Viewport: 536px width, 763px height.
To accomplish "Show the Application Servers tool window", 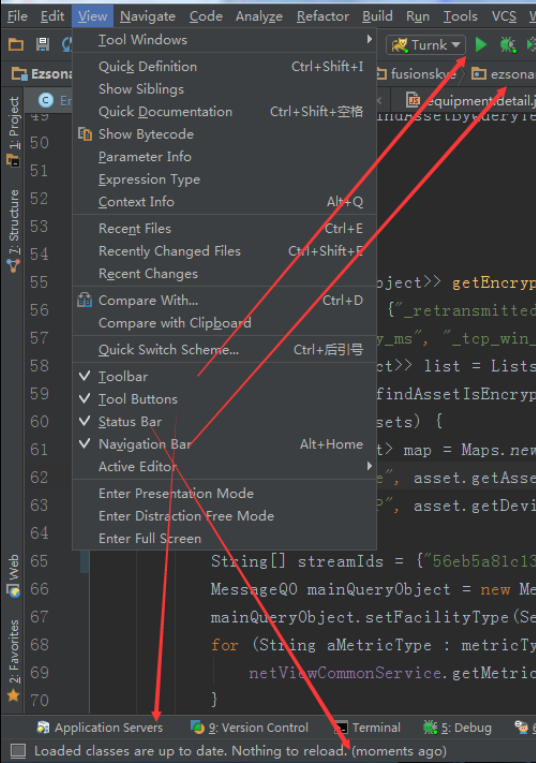I will point(100,727).
